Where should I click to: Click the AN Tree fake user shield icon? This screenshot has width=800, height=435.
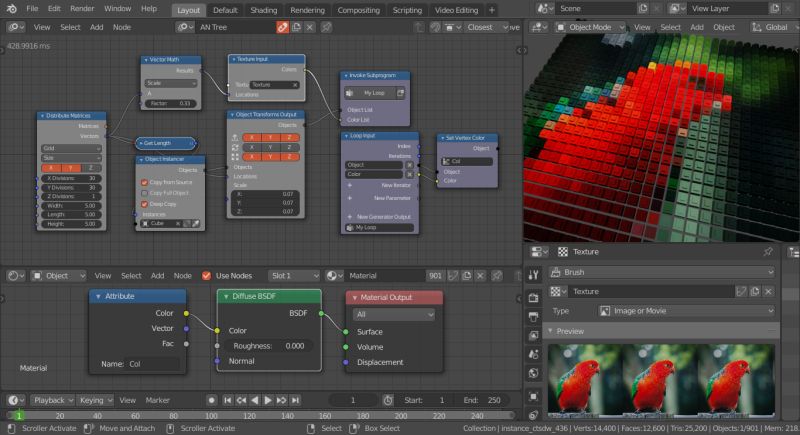[x=282, y=27]
